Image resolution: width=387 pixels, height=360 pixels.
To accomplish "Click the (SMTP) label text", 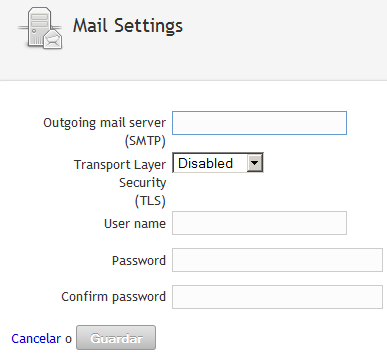I will click(145, 141).
